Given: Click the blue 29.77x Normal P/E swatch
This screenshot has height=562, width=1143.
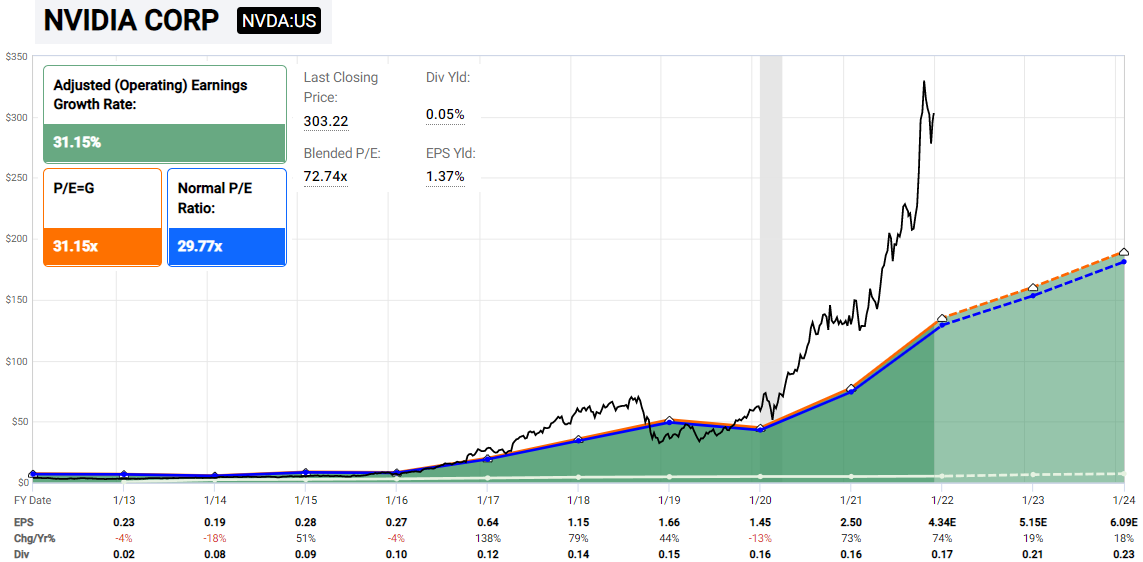Looking at the screenshot, I should click(x=227, y=246).
